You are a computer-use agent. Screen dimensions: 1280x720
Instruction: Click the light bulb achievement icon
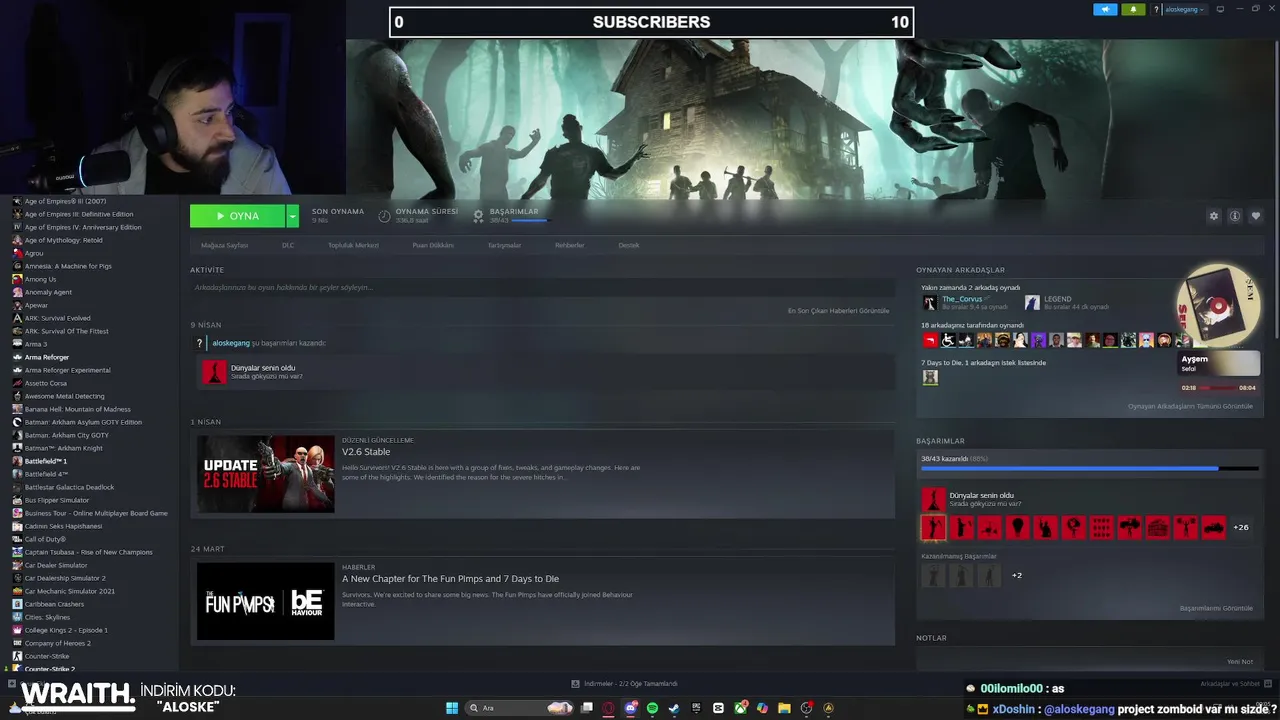1017,527
